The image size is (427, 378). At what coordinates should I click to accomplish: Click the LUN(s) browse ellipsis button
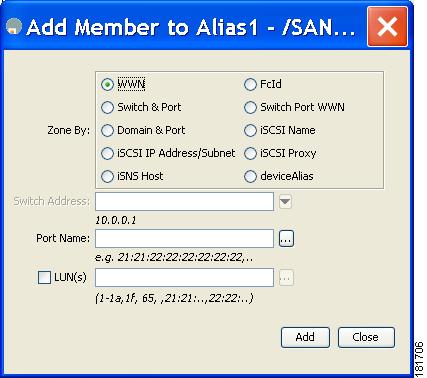286,278
